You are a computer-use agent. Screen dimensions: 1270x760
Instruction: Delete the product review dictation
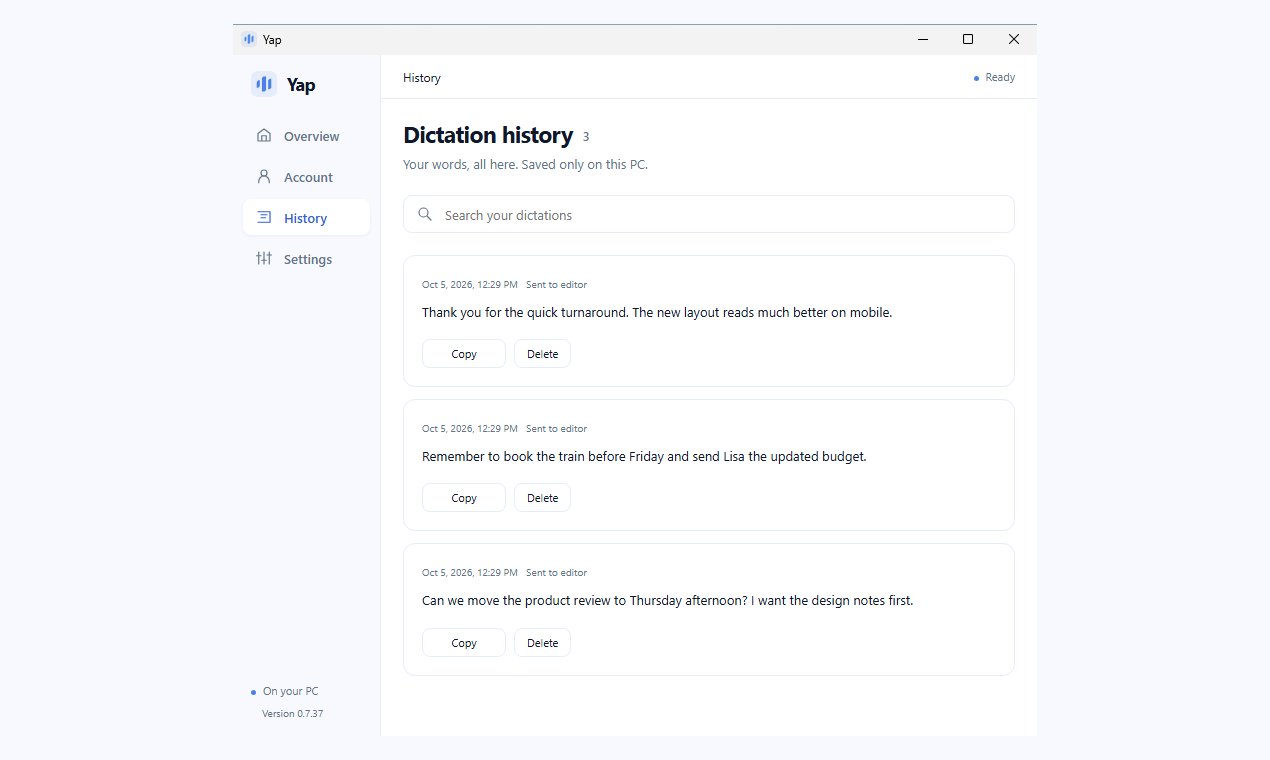542,643
